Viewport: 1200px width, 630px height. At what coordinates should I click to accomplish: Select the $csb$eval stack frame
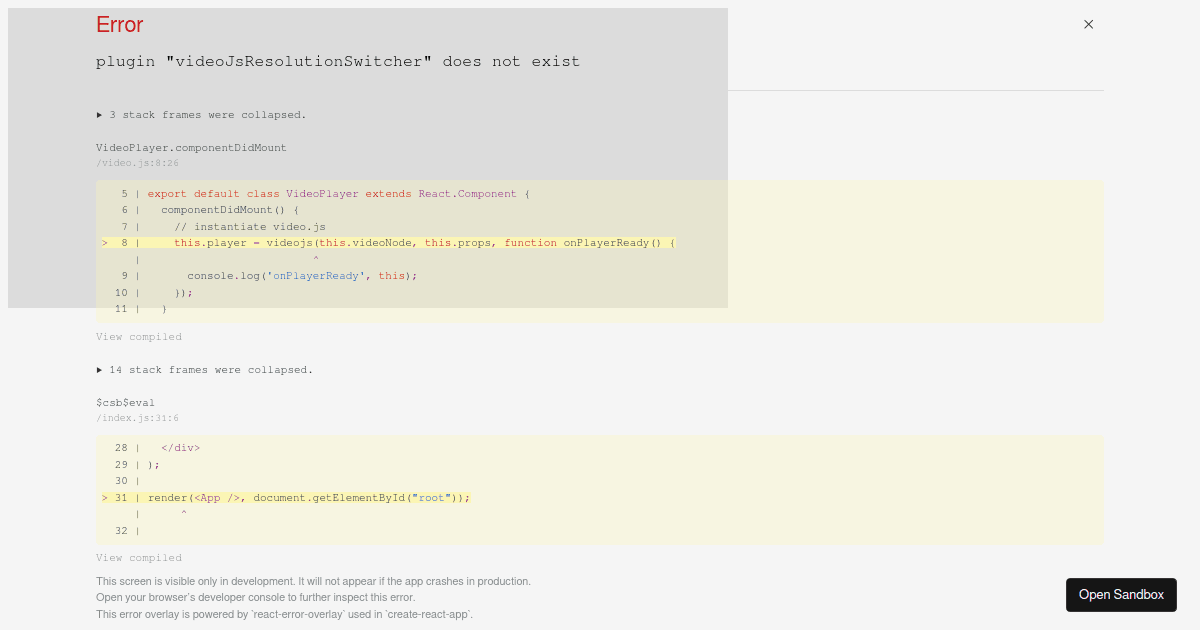point(125,402)
